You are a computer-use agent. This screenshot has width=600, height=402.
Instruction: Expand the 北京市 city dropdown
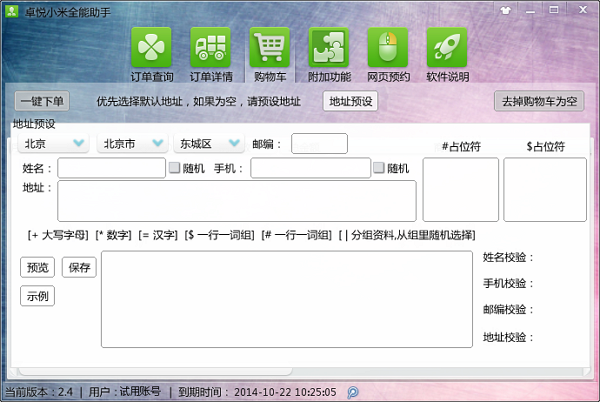click(132, 143)
